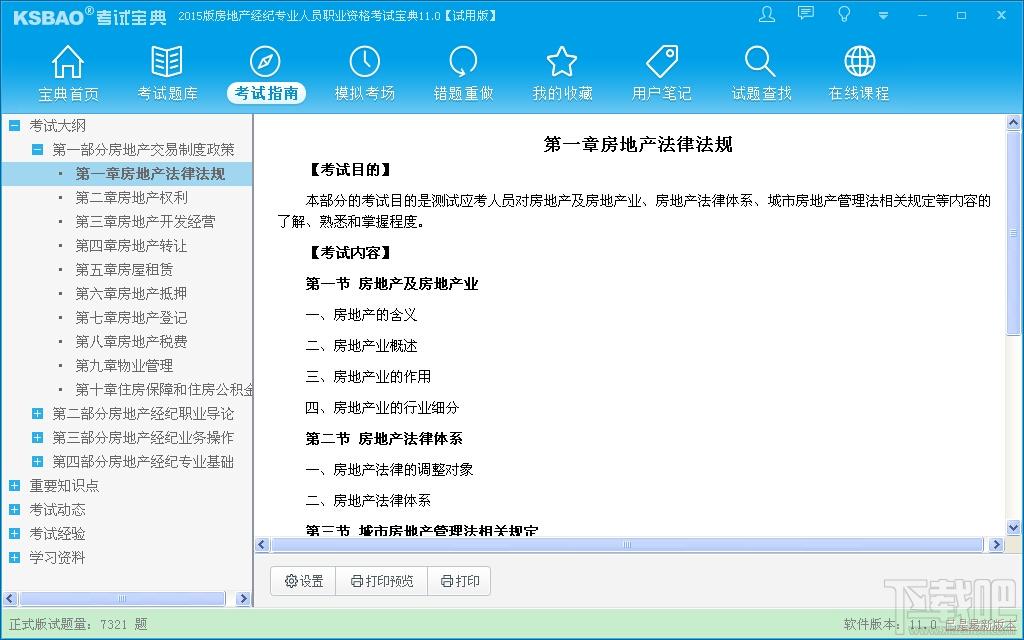Open the 试题查找 magnifier icon
Viewport: 1024px width, 640px height.
[x=760, y=62]
